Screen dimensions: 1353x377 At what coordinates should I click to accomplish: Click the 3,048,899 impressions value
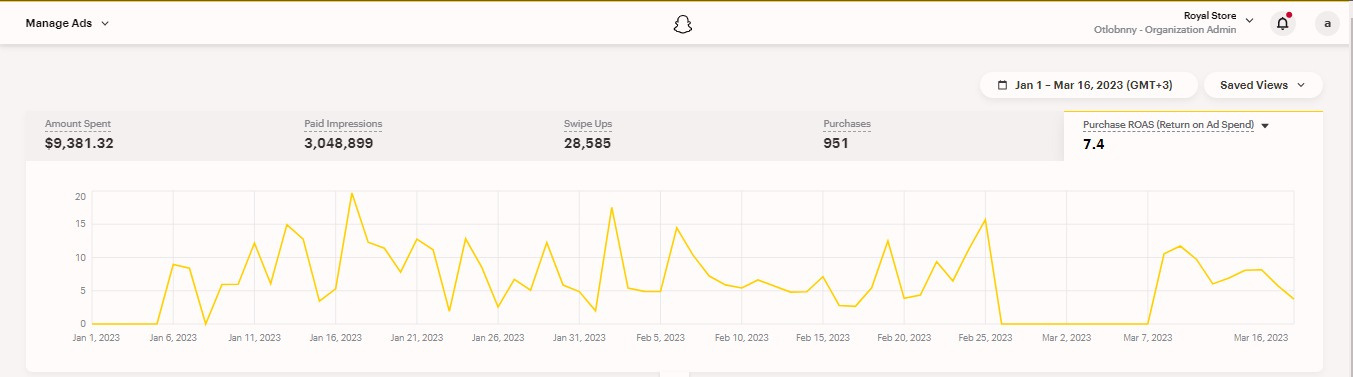pos(339,143)
